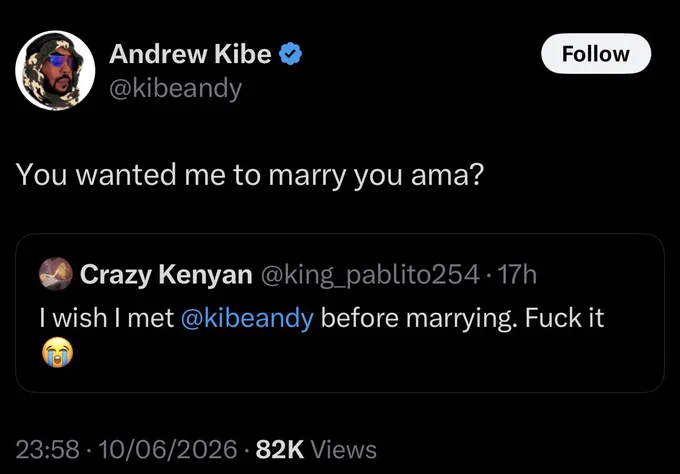Open Crazy Kenyan's small avatar
Viewport: 680px width, 474px height.
point(56,274)
